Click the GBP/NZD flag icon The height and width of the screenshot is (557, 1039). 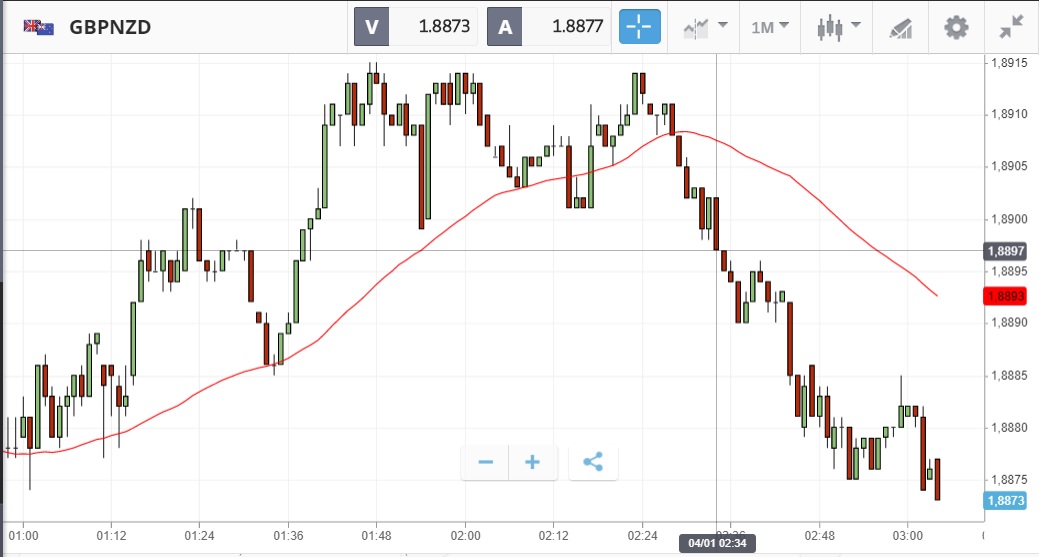click(39, 27)
